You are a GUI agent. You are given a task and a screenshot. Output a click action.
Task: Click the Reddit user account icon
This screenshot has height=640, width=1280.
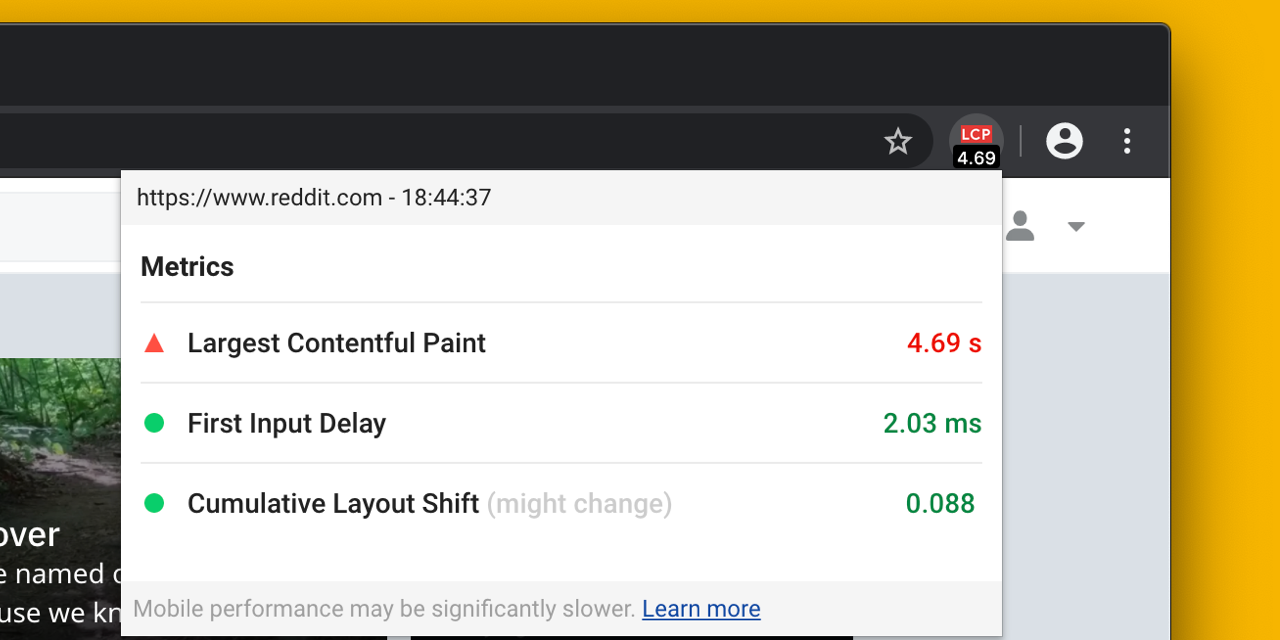1020,226
